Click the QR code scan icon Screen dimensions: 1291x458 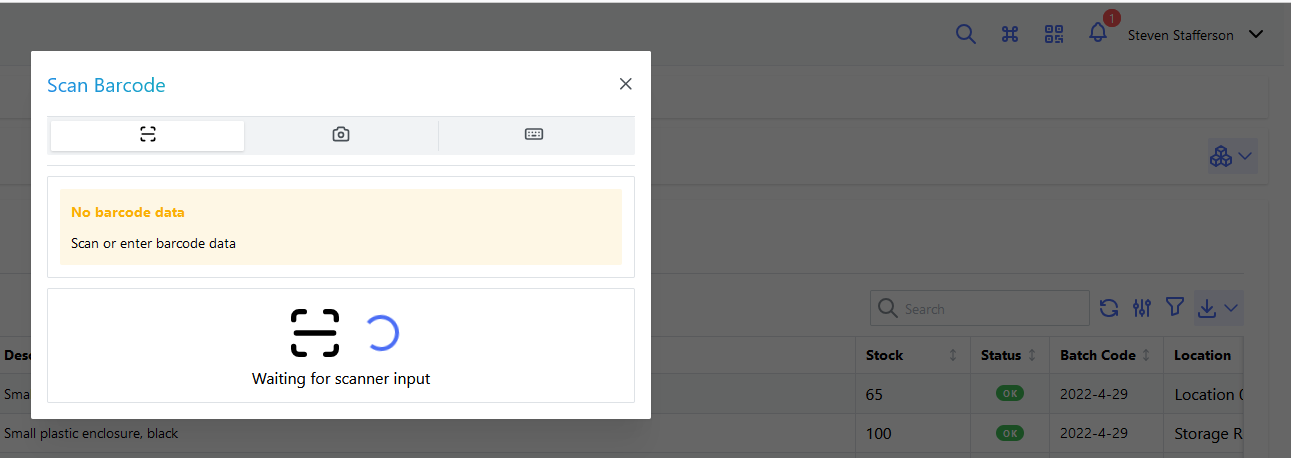(x=1054, y=34)
